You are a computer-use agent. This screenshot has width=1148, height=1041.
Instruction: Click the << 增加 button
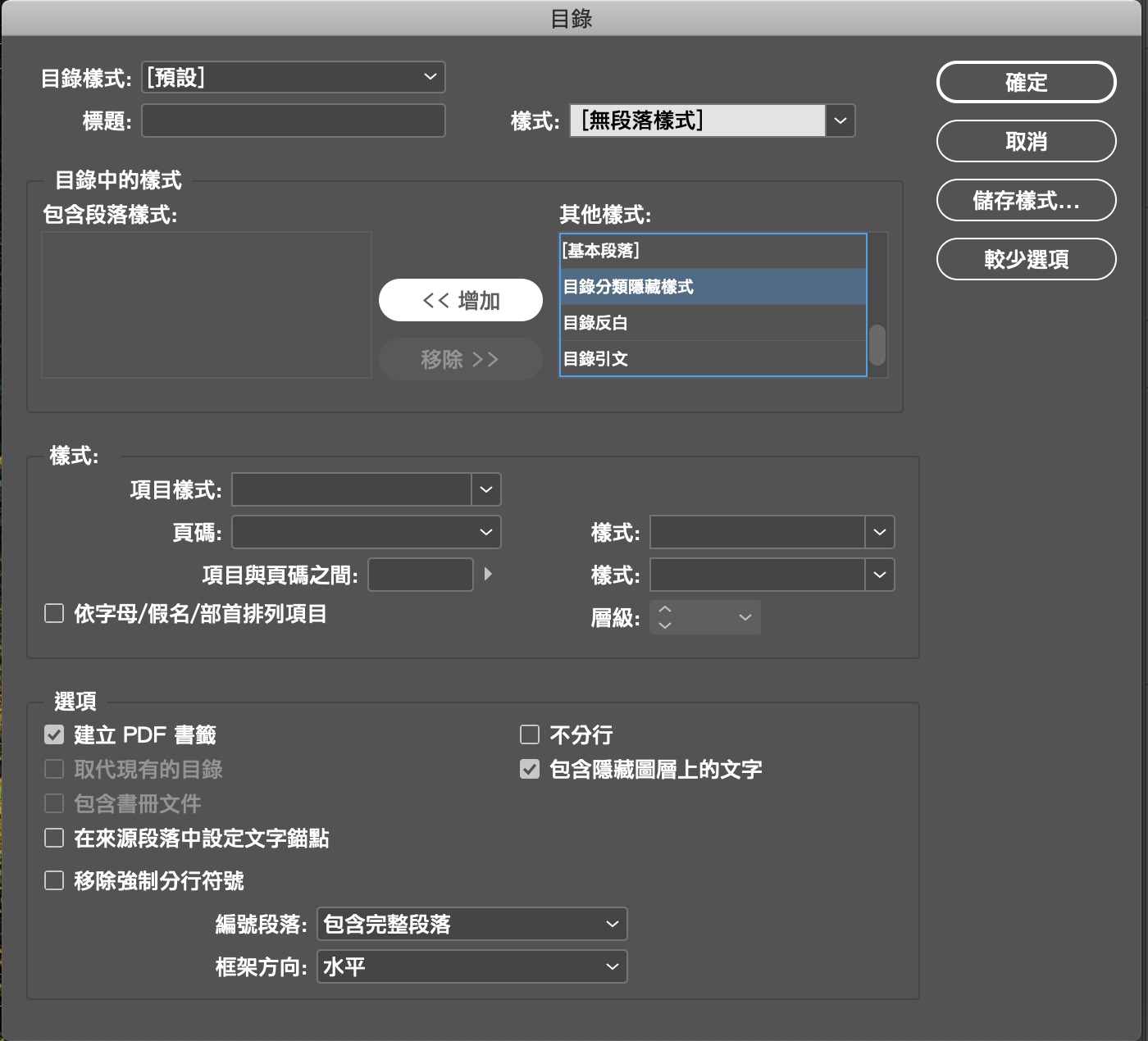460,300
